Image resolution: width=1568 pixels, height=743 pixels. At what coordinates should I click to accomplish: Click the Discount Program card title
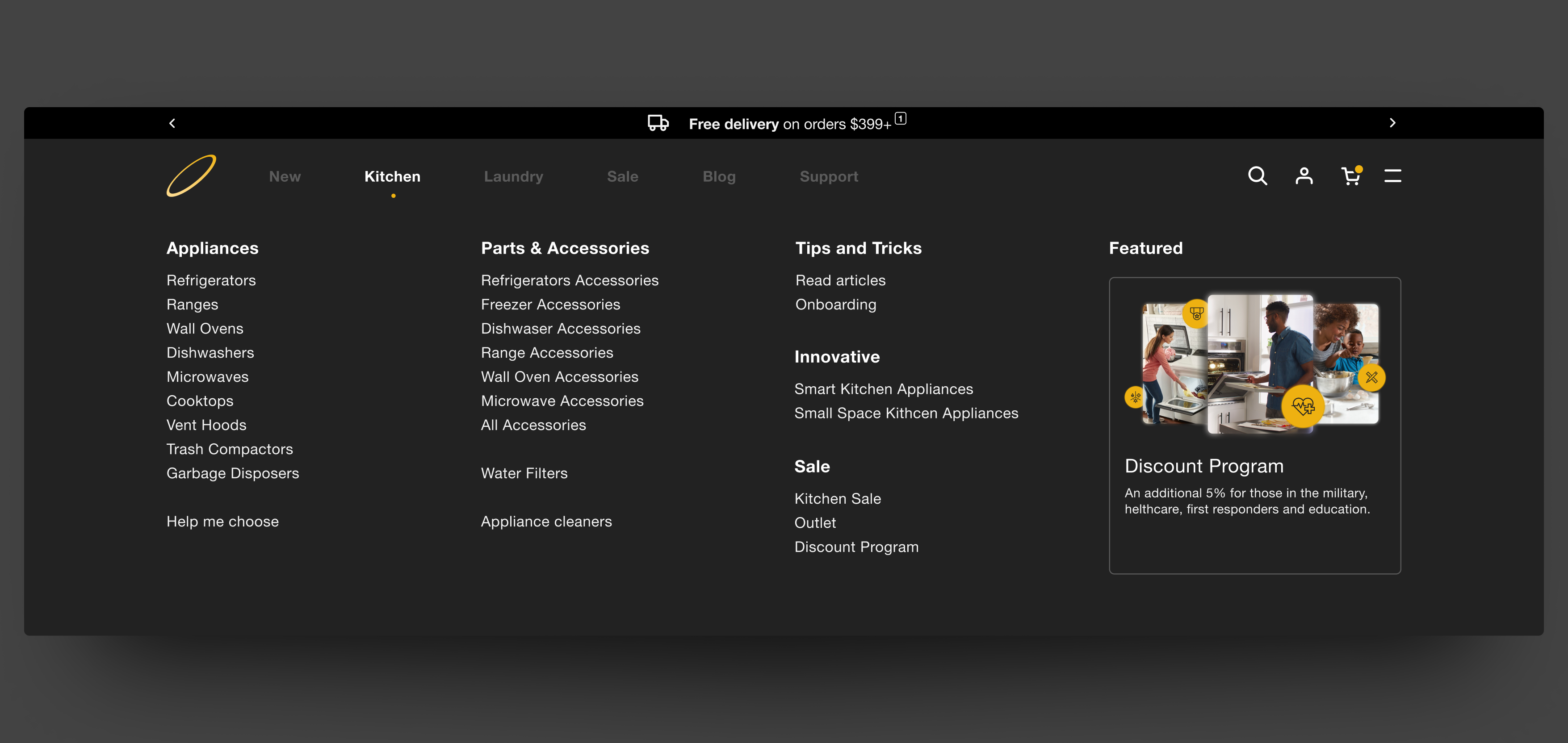[1204, 466]
